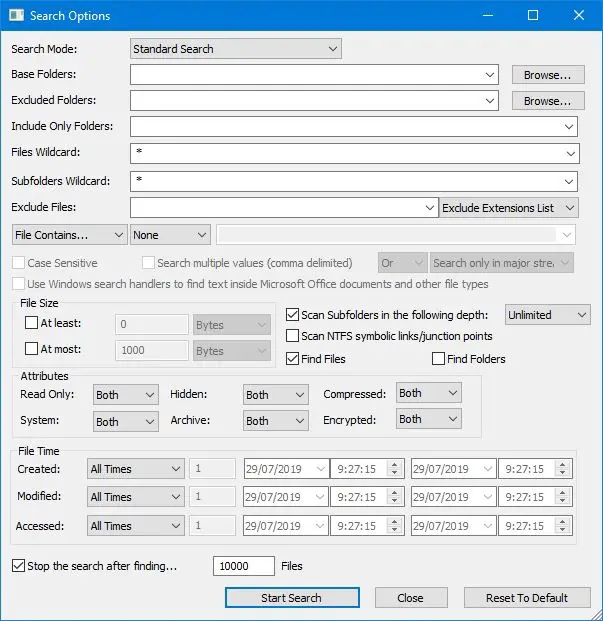Viewport: 603px width, 621px height.
Task: Click the Search Options window icon
Action: (x=17, y=15)
